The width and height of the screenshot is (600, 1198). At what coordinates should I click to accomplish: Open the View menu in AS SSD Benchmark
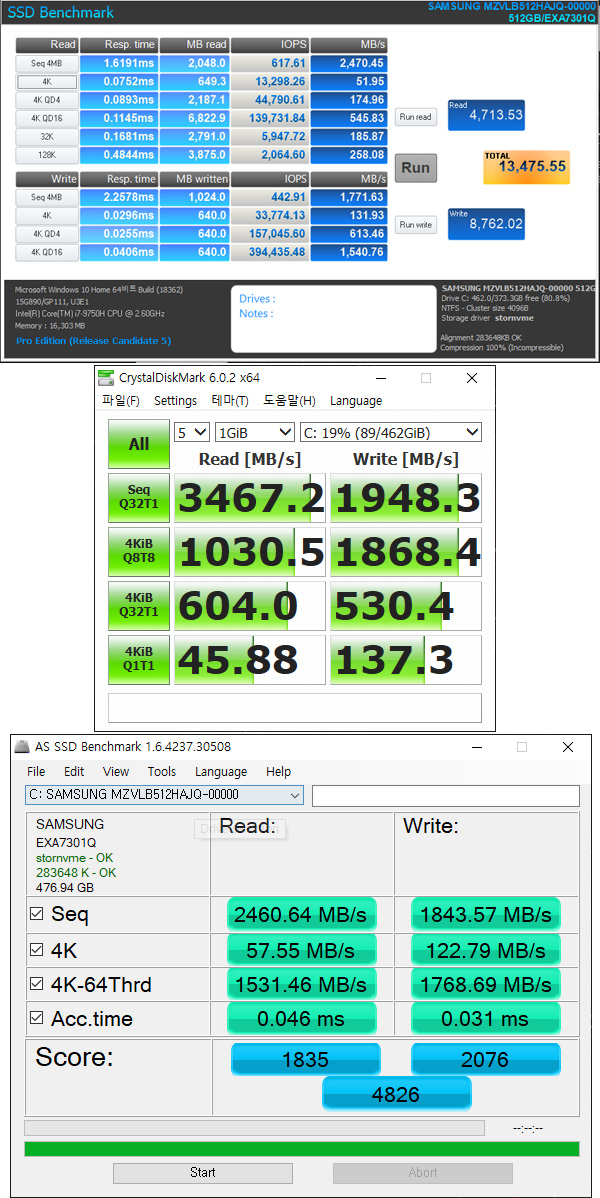[115, 772]
